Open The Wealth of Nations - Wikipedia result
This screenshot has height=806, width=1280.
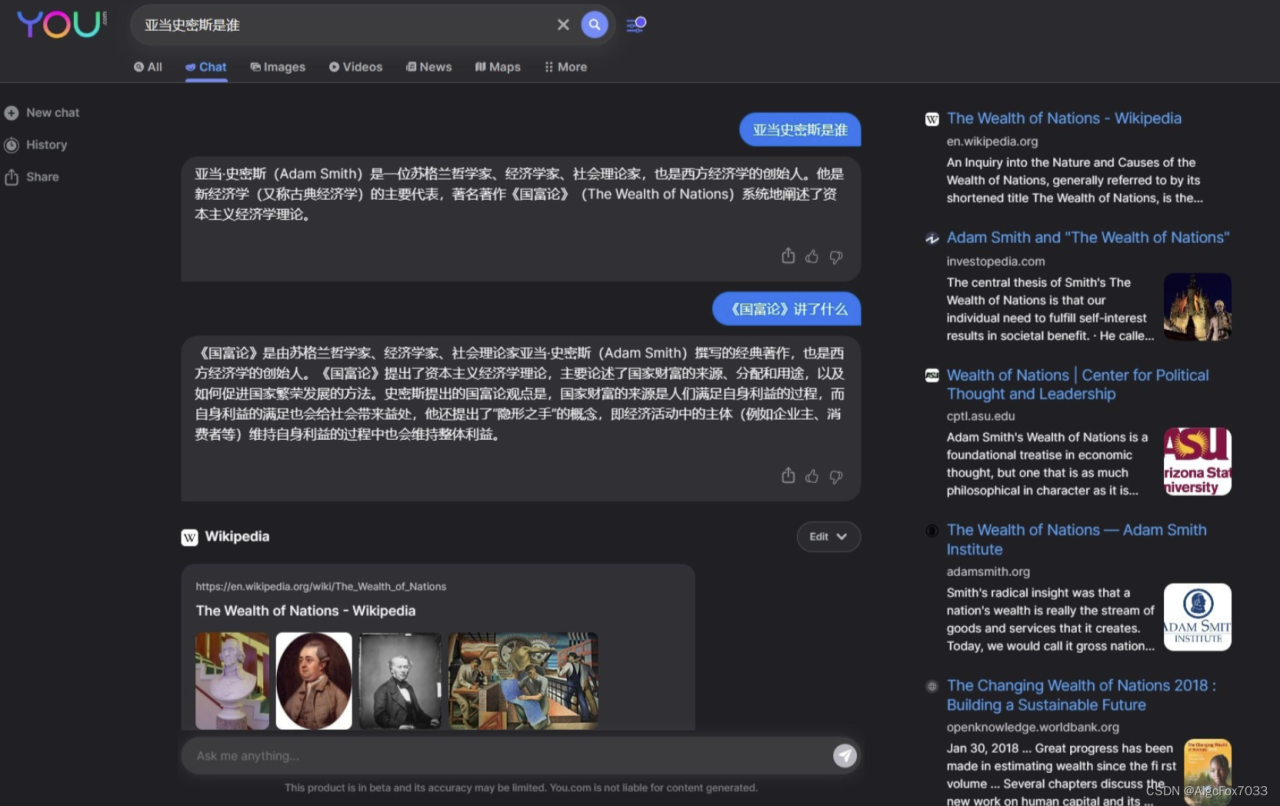(x=1064, y=118)
